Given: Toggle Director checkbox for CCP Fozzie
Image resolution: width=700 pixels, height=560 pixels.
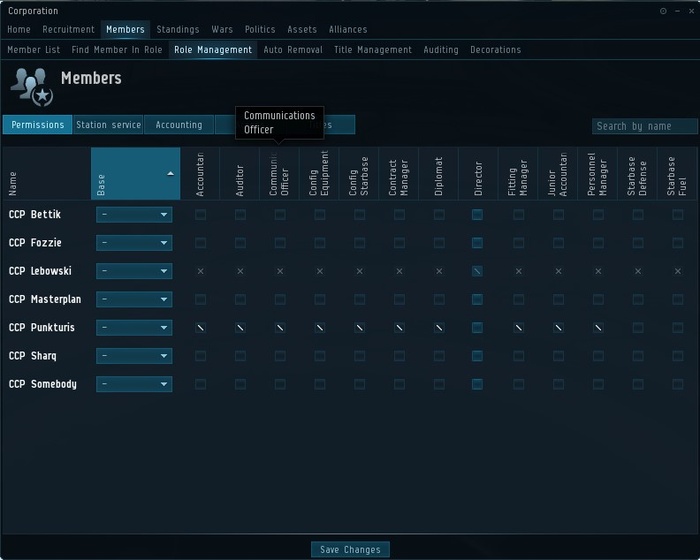Looking at the screenshot, I should pos(477,243).
